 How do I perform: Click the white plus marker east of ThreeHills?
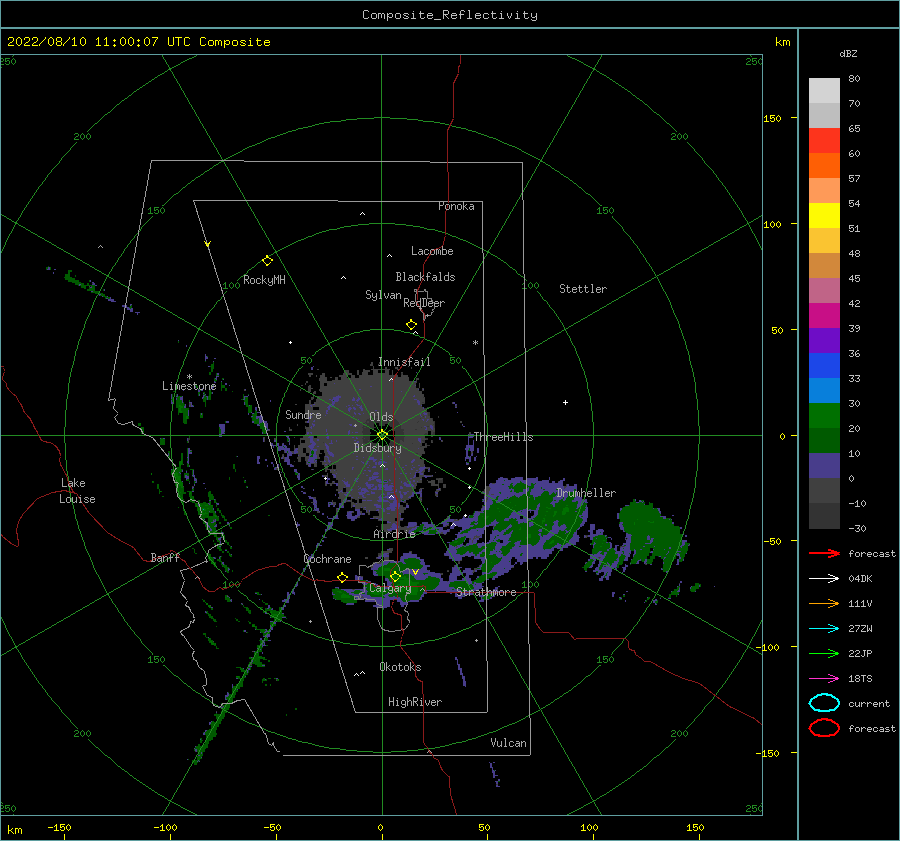565,402
